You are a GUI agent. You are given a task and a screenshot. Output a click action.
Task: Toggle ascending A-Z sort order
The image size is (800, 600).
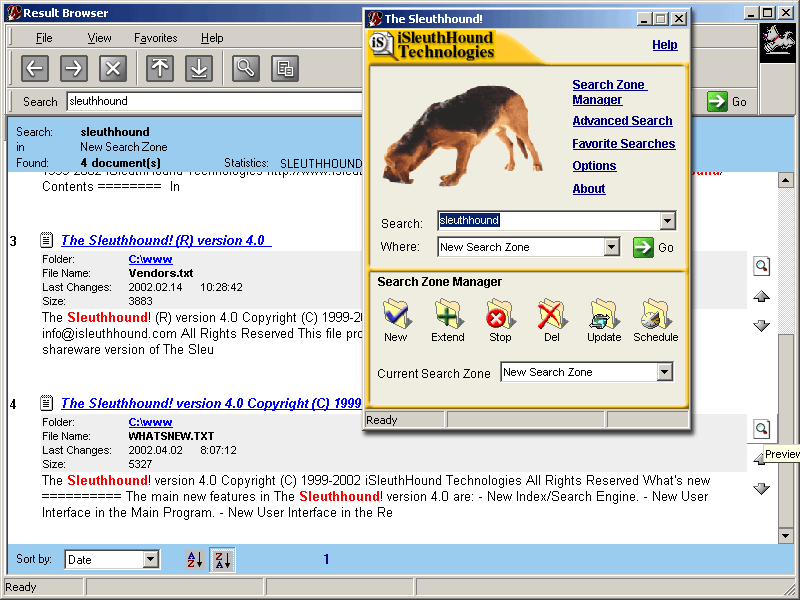(195, 560)
